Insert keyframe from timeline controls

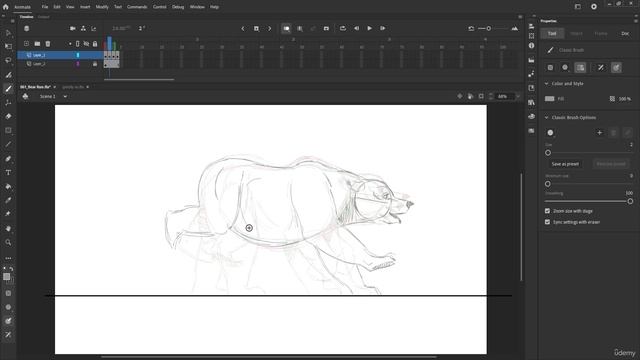pos(256,29)
